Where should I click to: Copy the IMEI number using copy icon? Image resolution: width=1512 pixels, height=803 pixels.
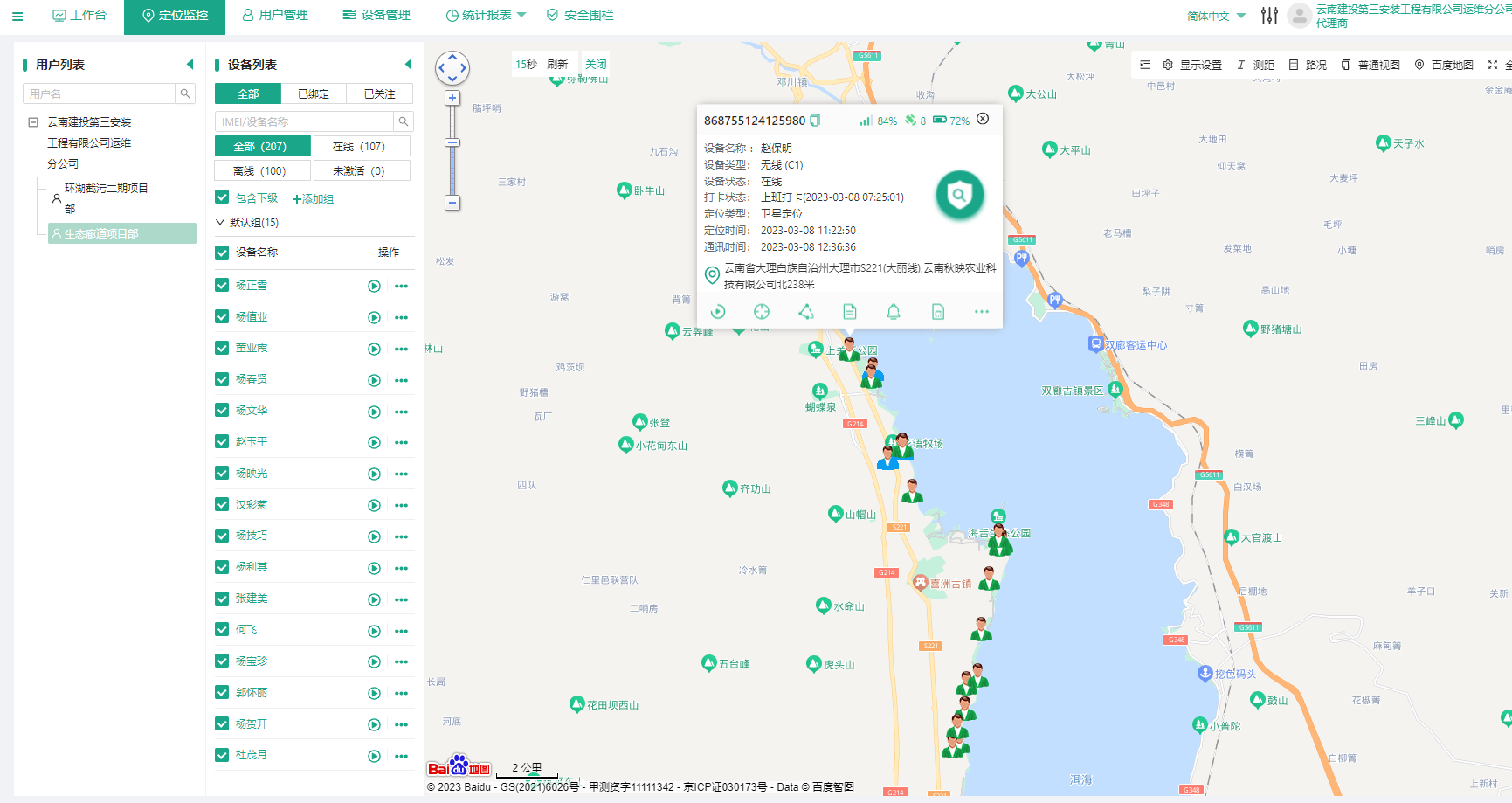point(815,121)
